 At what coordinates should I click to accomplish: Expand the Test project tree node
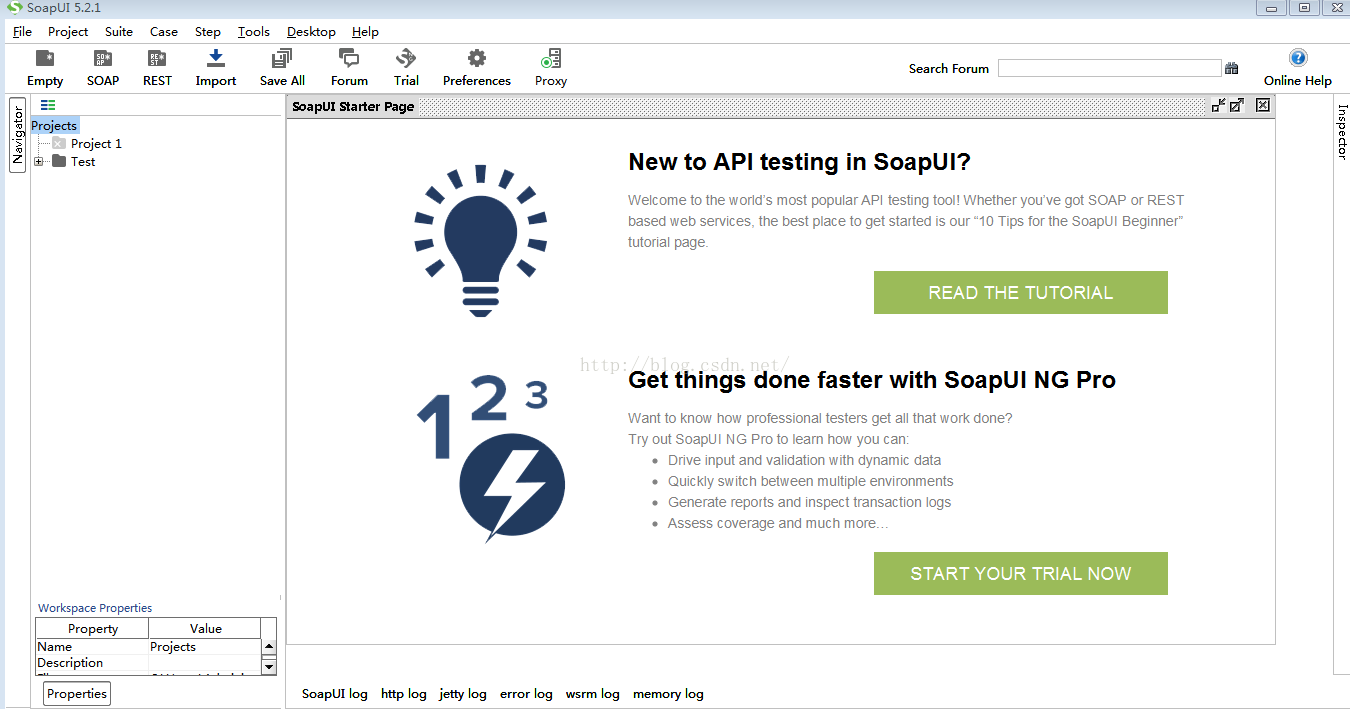tap(39, 161)
